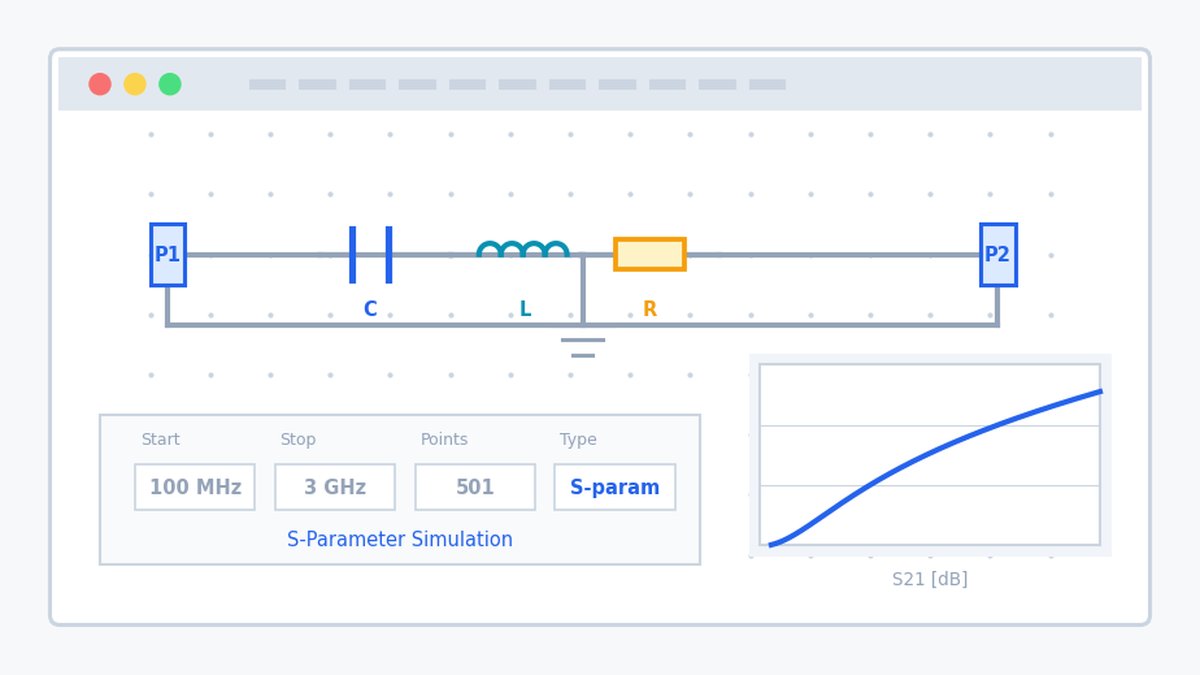1200x675 pixels.
Task: Click the green maximize window button
Action: pos(170,84)
